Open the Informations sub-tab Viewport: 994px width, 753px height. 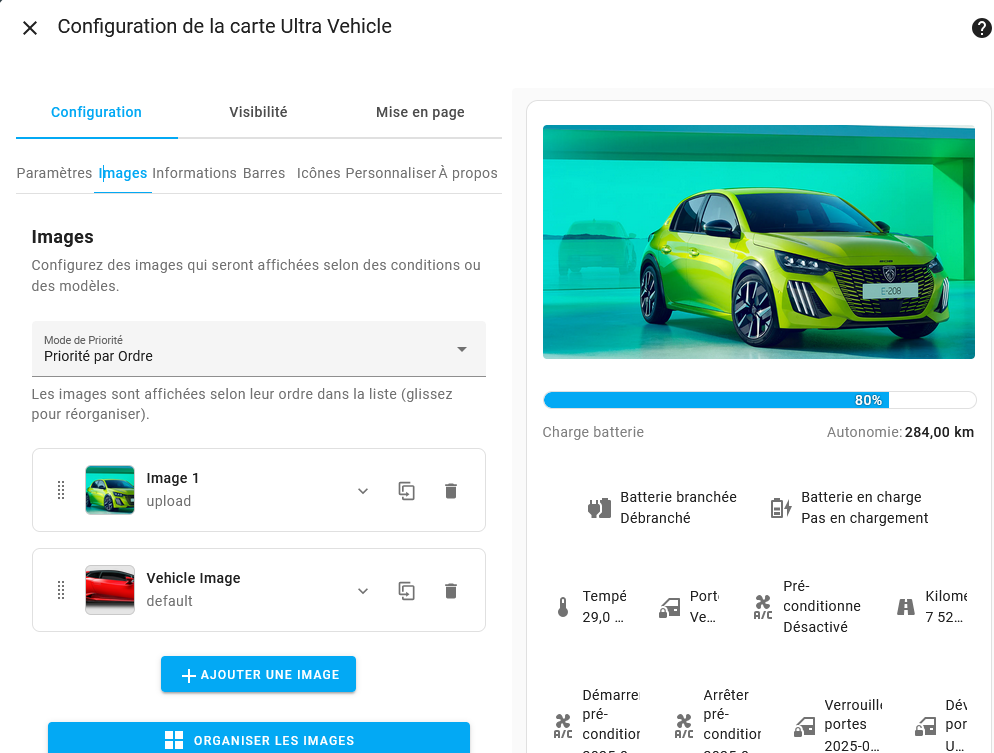pos(195,173)
